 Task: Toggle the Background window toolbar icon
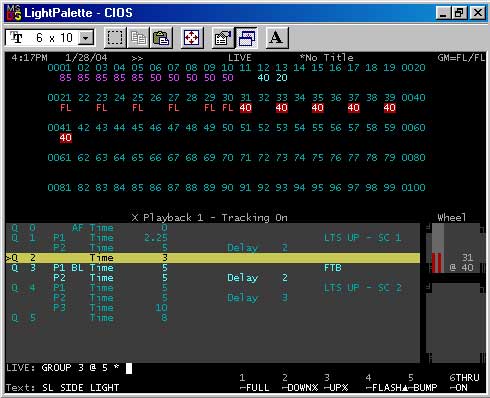pyautogui.click(x=246, y=38)
